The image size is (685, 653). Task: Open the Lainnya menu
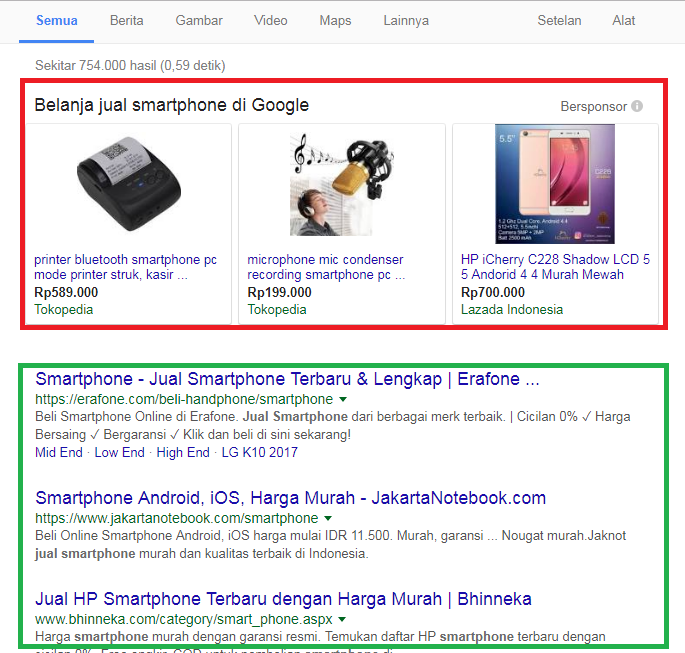[406, 21]
